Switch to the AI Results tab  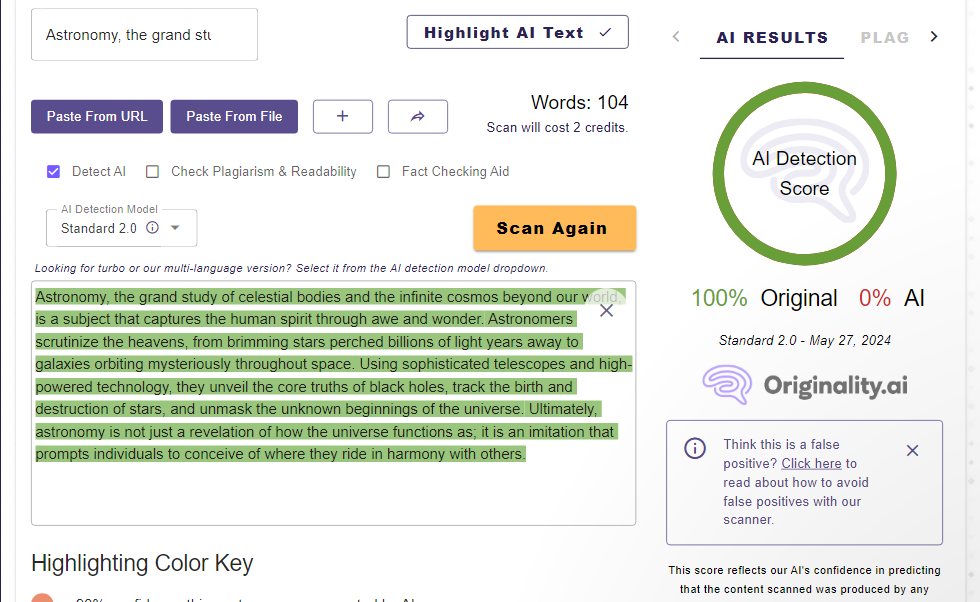[772, 38]
